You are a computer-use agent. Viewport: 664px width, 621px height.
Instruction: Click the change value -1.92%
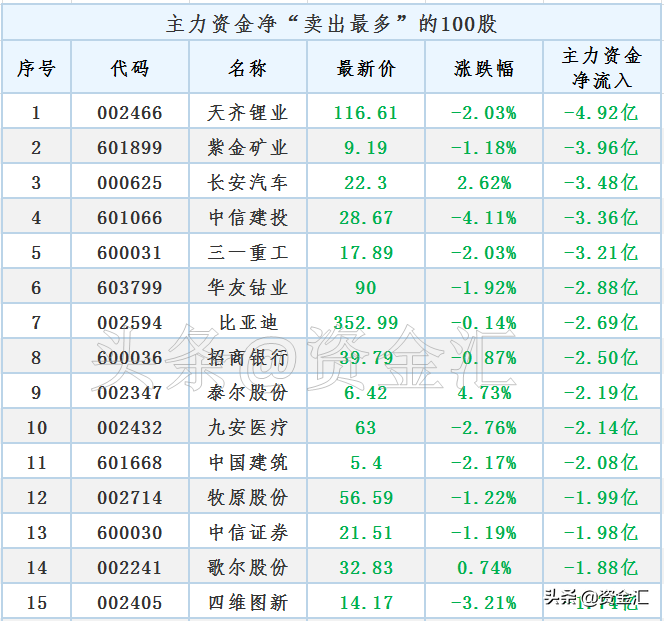click(484, 288)
